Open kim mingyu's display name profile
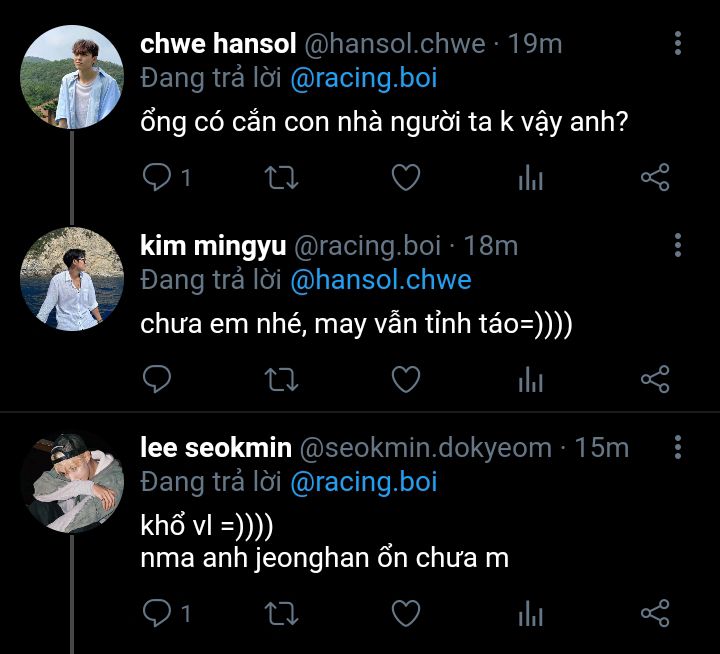The image size is (720, 654). coord(213,246)
